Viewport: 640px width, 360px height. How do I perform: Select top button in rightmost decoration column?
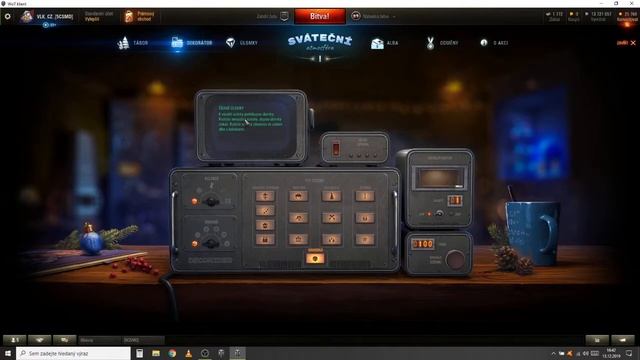coord(365,196)
